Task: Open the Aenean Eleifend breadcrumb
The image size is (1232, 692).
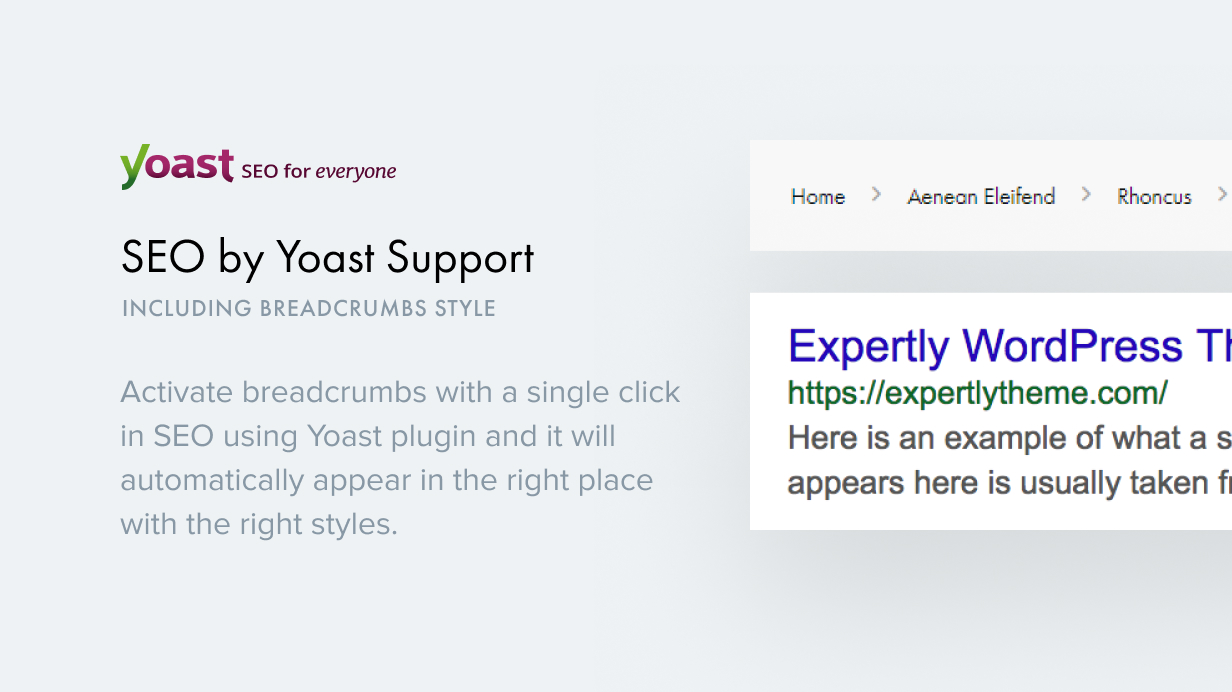Action: click(981, 197)
